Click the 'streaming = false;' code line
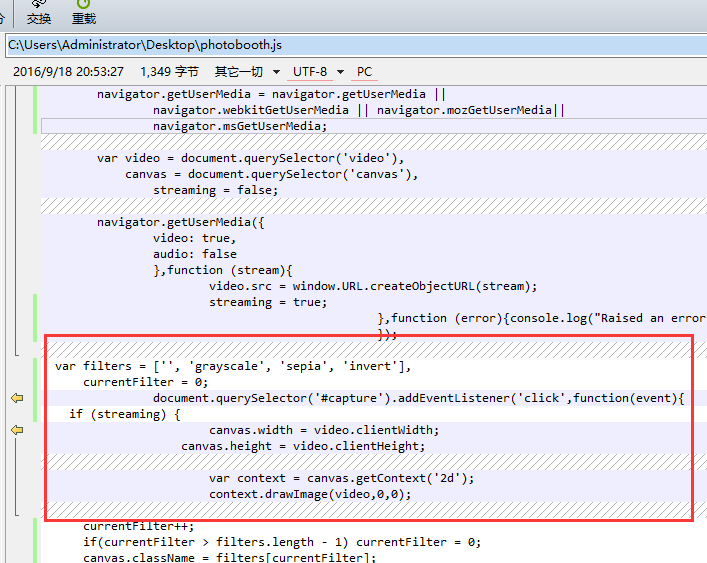 (x=215, y=190)
